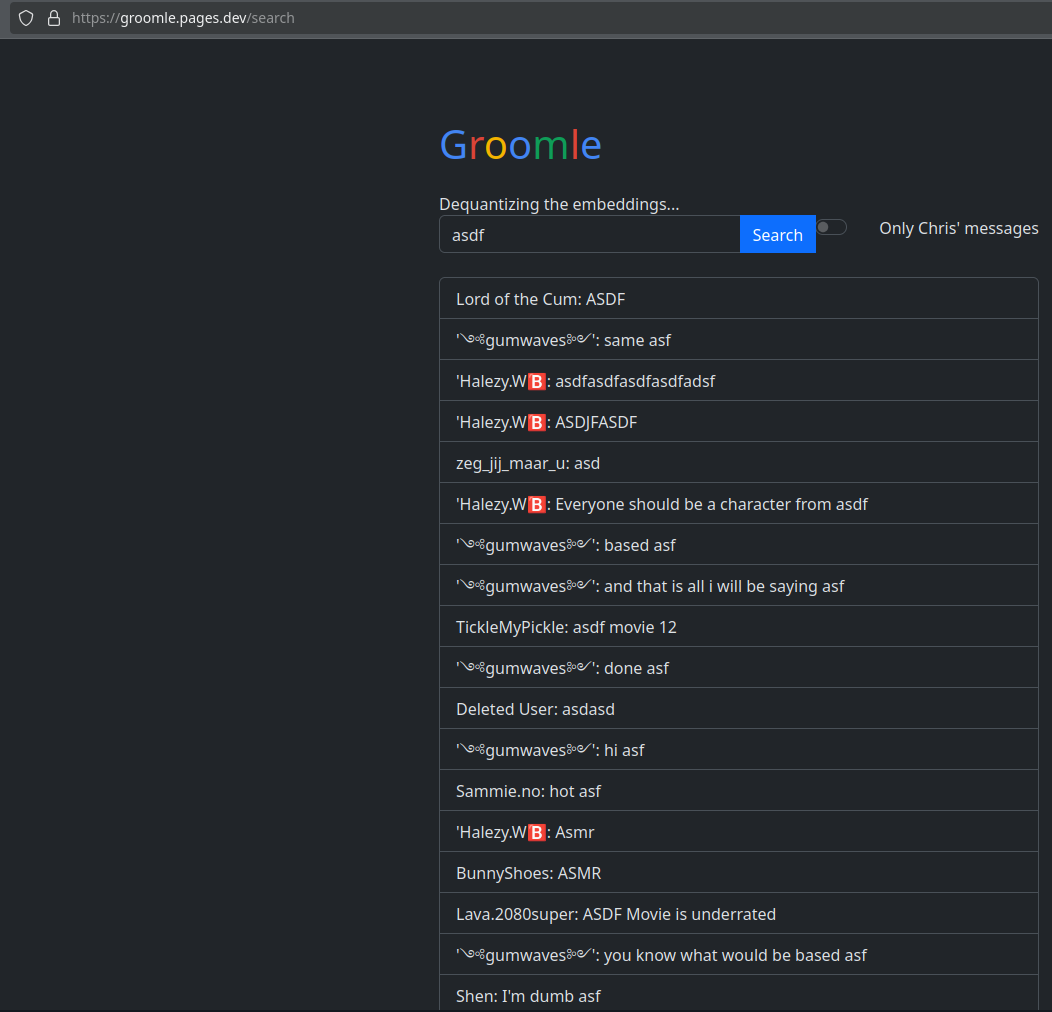Select the BunnyShoes ASMR result
Image resolution: width=1052 pixels, height=1012 pixels.
(739, 872)
